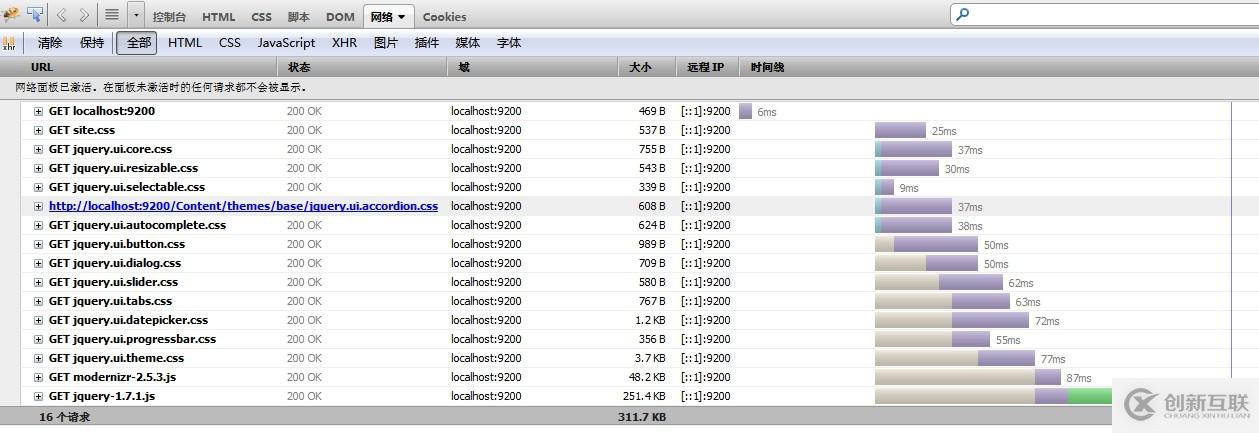
Task: Open the jquery.ui.accordion.css URL link
Action: pyautogui.click(x=243, y=206)
